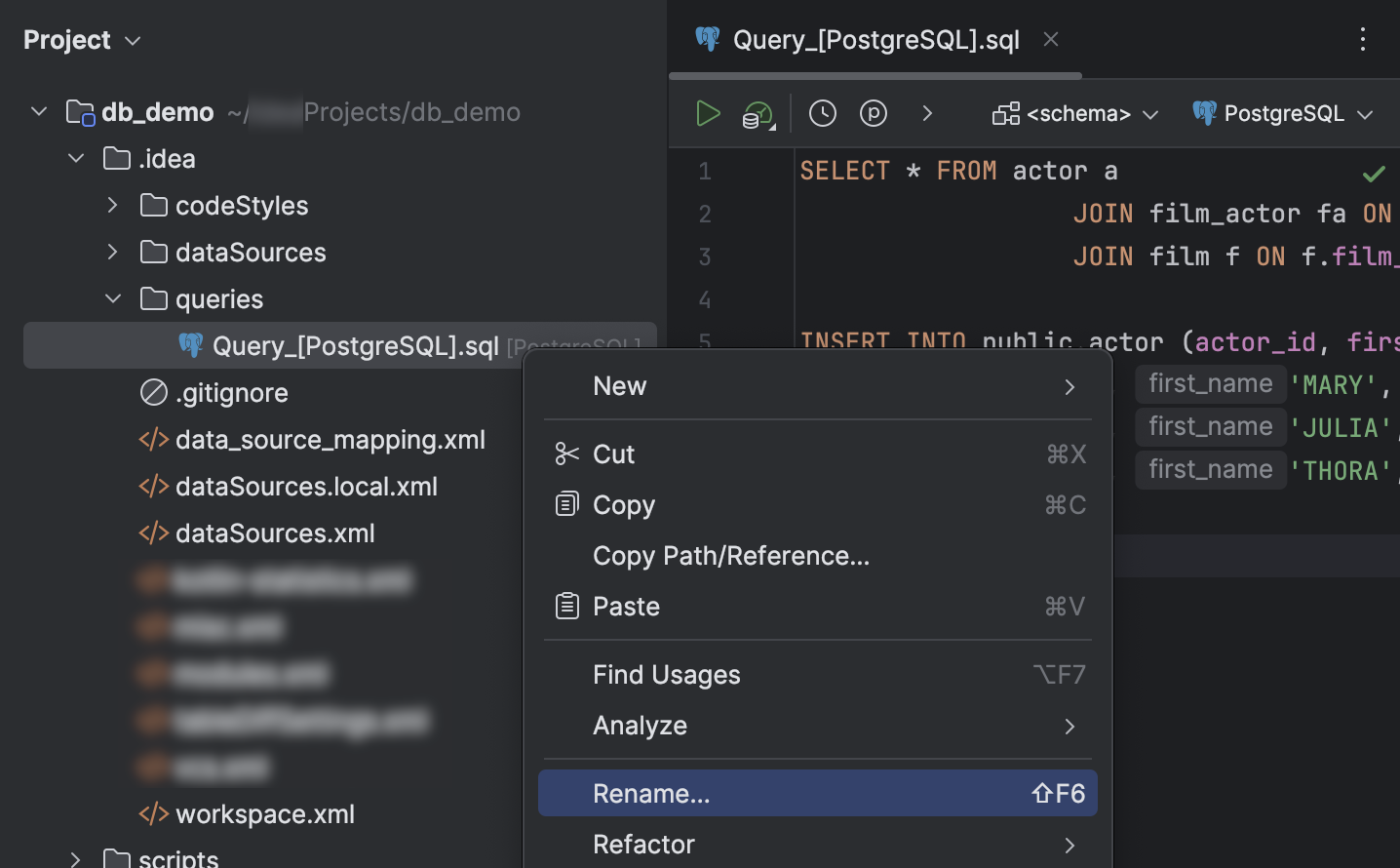Select Copy Path/Reference... in the menu
Screen dimensions: 1400x868
pyautogui.click(x=731, y=556)
